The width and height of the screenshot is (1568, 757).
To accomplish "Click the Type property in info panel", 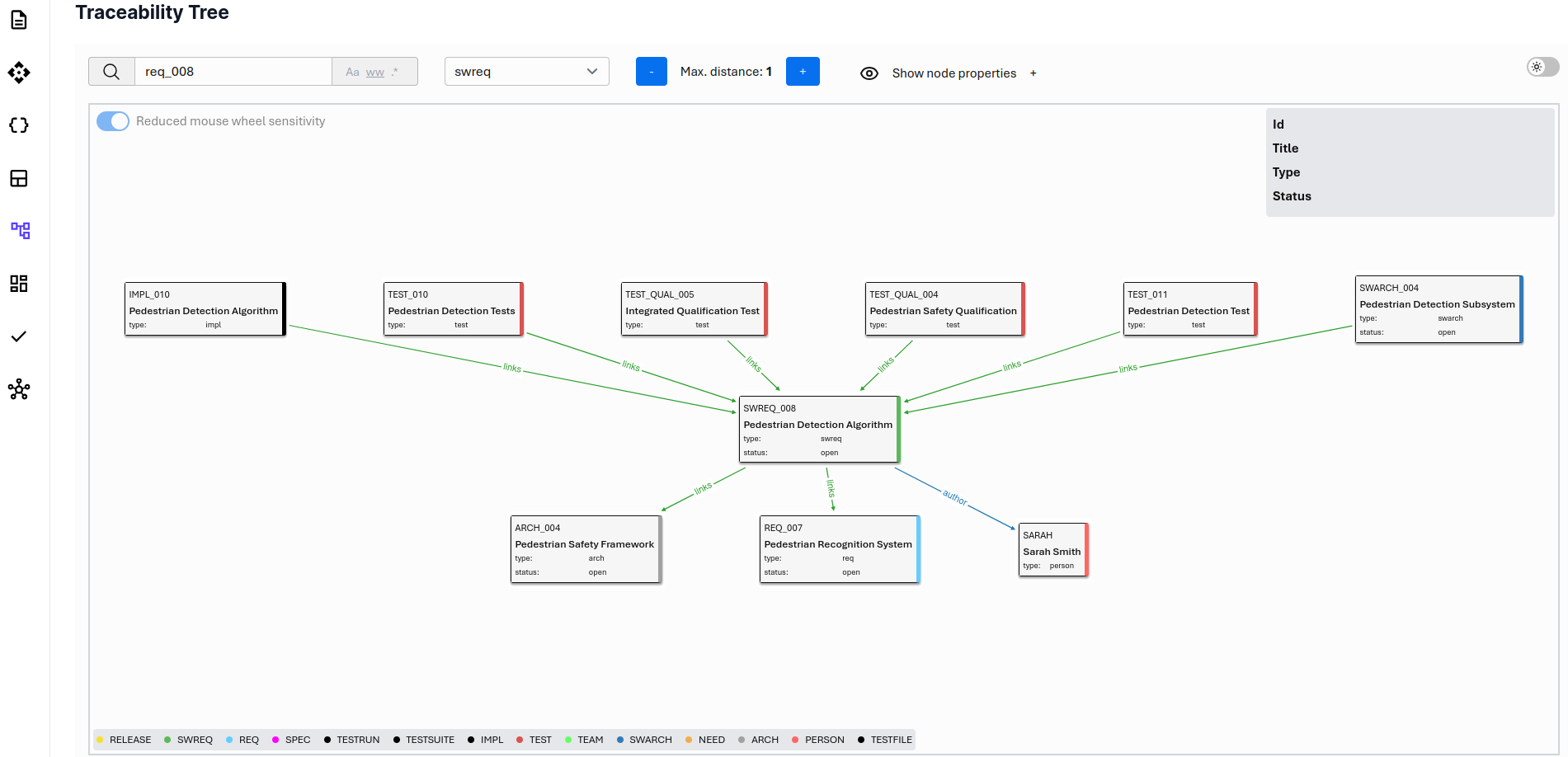I will click(x=1286, y=172).
